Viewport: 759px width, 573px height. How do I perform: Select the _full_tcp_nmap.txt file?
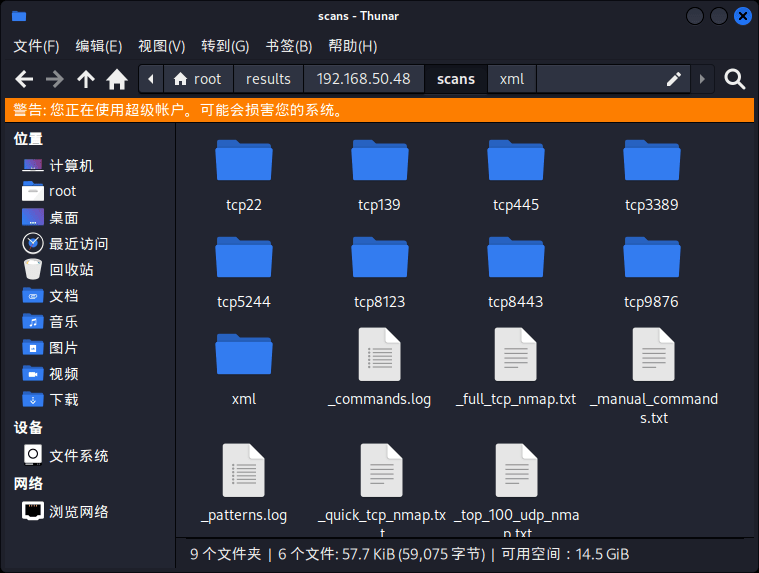pos(515,368)
